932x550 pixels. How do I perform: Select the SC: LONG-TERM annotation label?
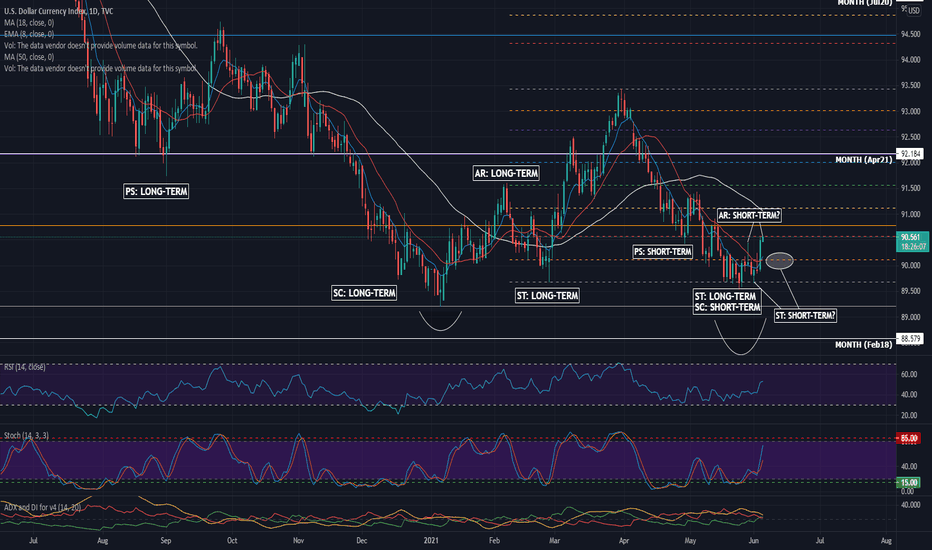tap(364, 293)
